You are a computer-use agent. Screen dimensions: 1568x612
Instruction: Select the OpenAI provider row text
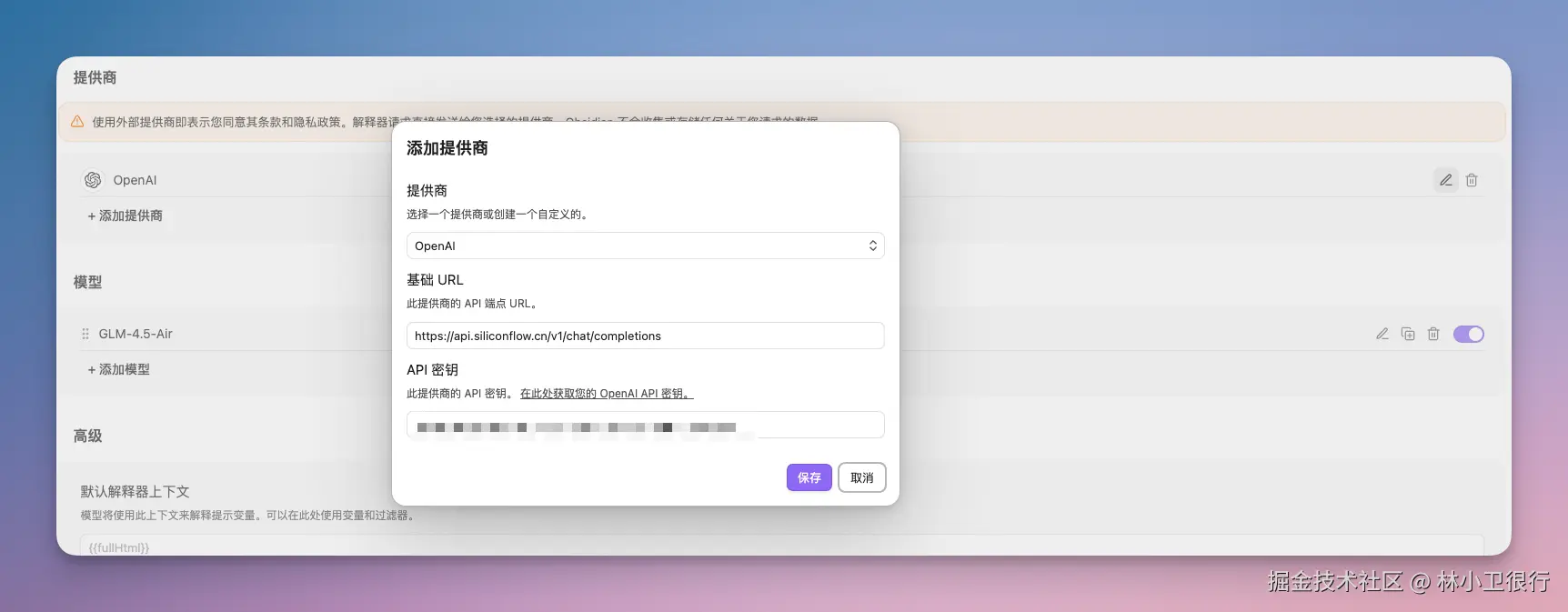click(135, 180)
